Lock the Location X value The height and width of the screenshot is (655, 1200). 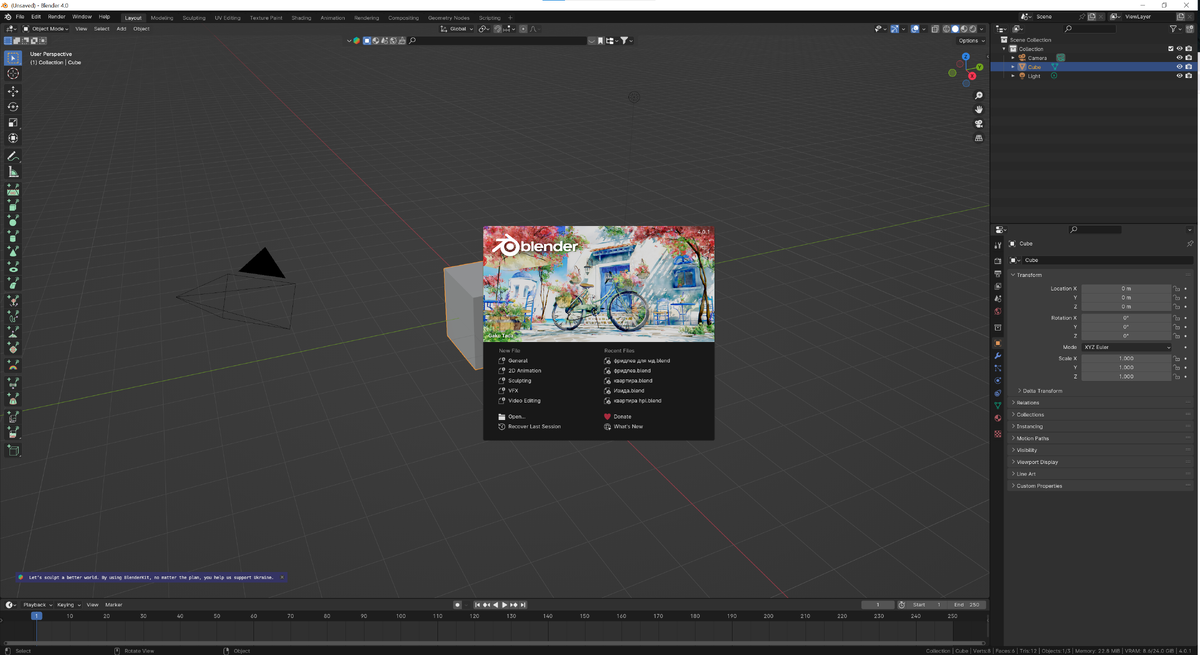(1177, 288)
